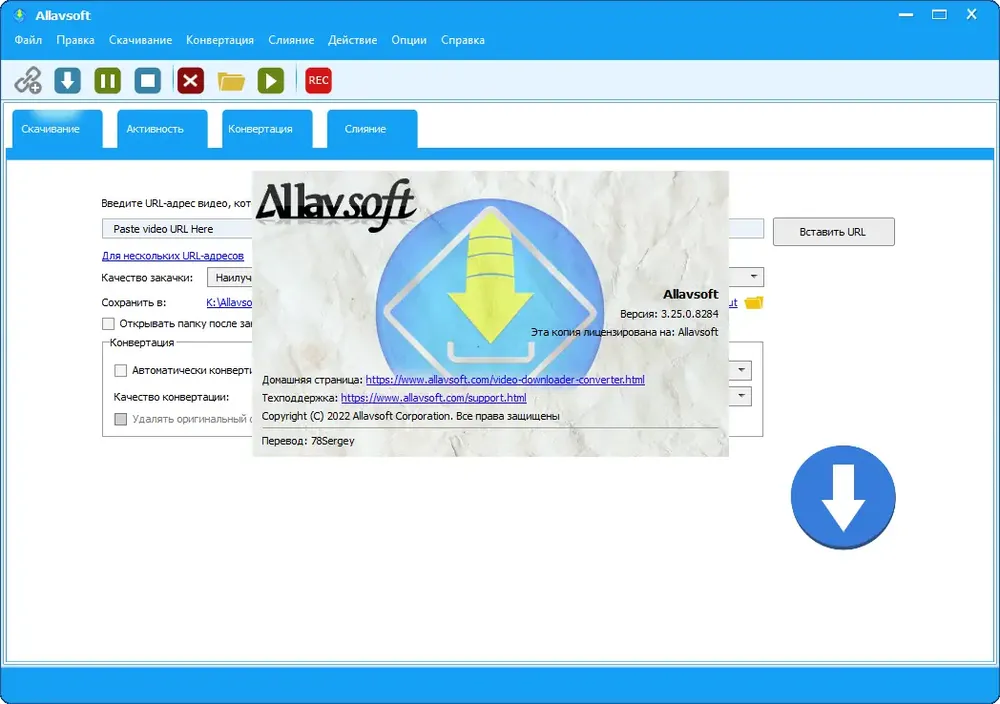The height and width of the screenshot is (704, 1000).
Task: Expand the Качество закачки dropdown arrow
Action: pos(754,277)
